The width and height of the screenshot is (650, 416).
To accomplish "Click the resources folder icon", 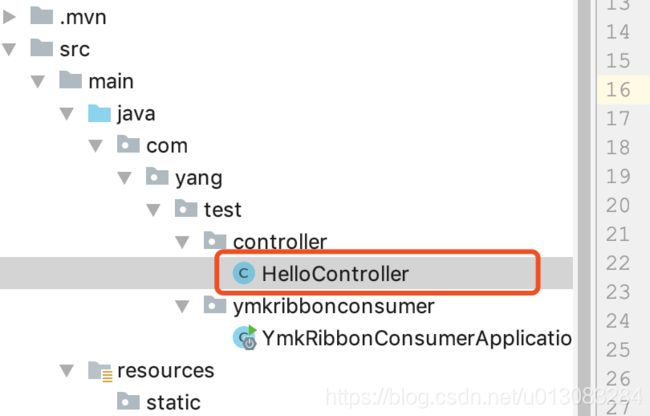I will click(x=100, y=370).
